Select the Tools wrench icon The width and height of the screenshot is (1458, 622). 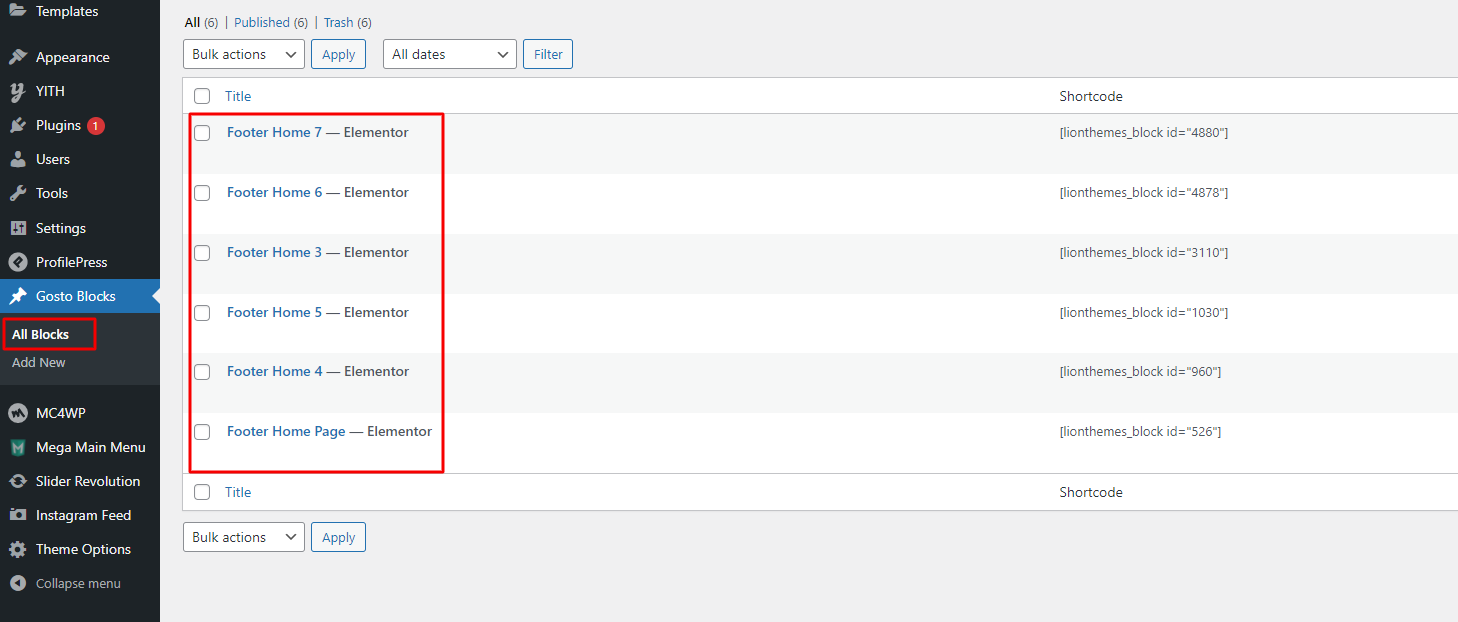pyautogui.click(x=17, y=193)
